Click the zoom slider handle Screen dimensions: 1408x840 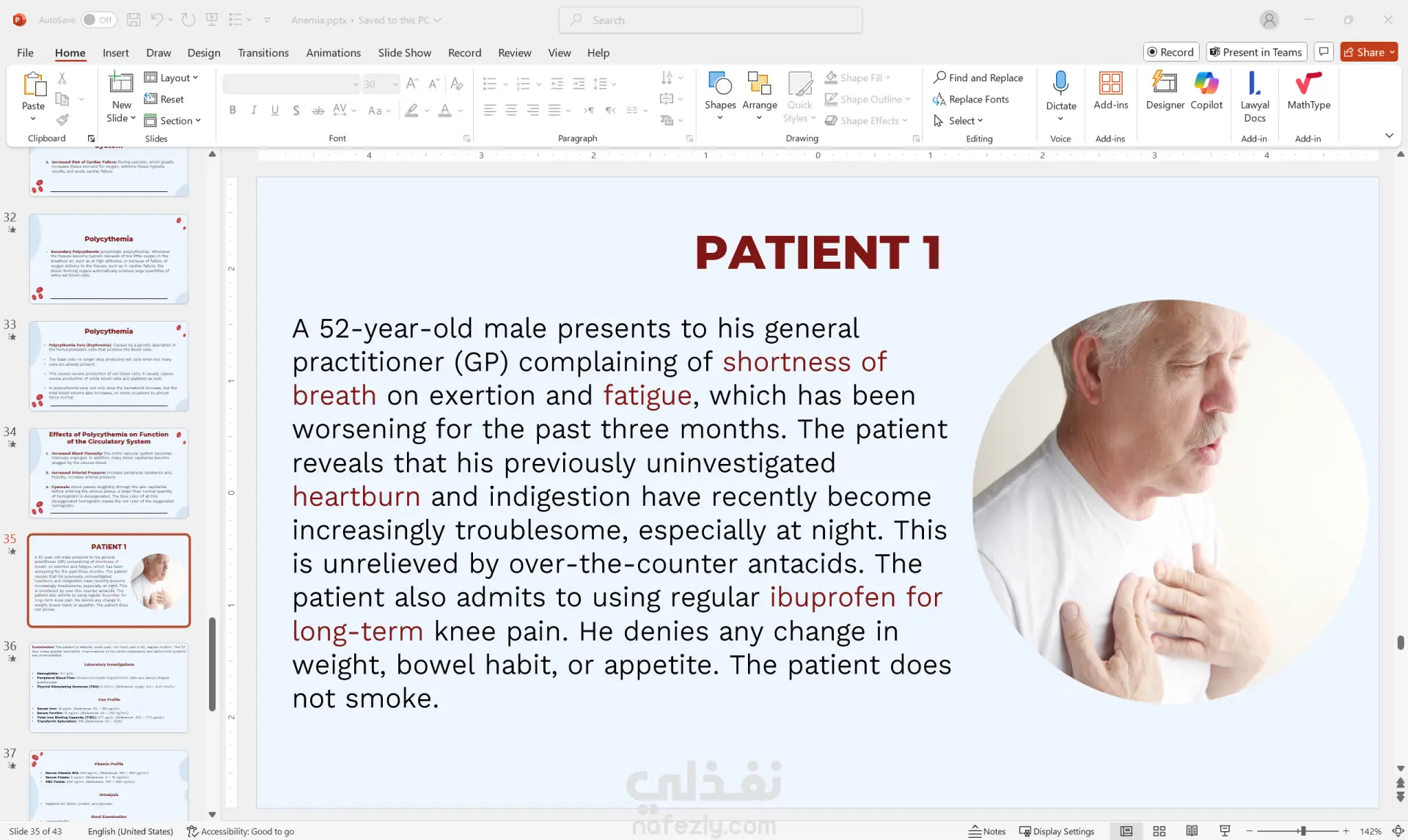coord(1303,831)
